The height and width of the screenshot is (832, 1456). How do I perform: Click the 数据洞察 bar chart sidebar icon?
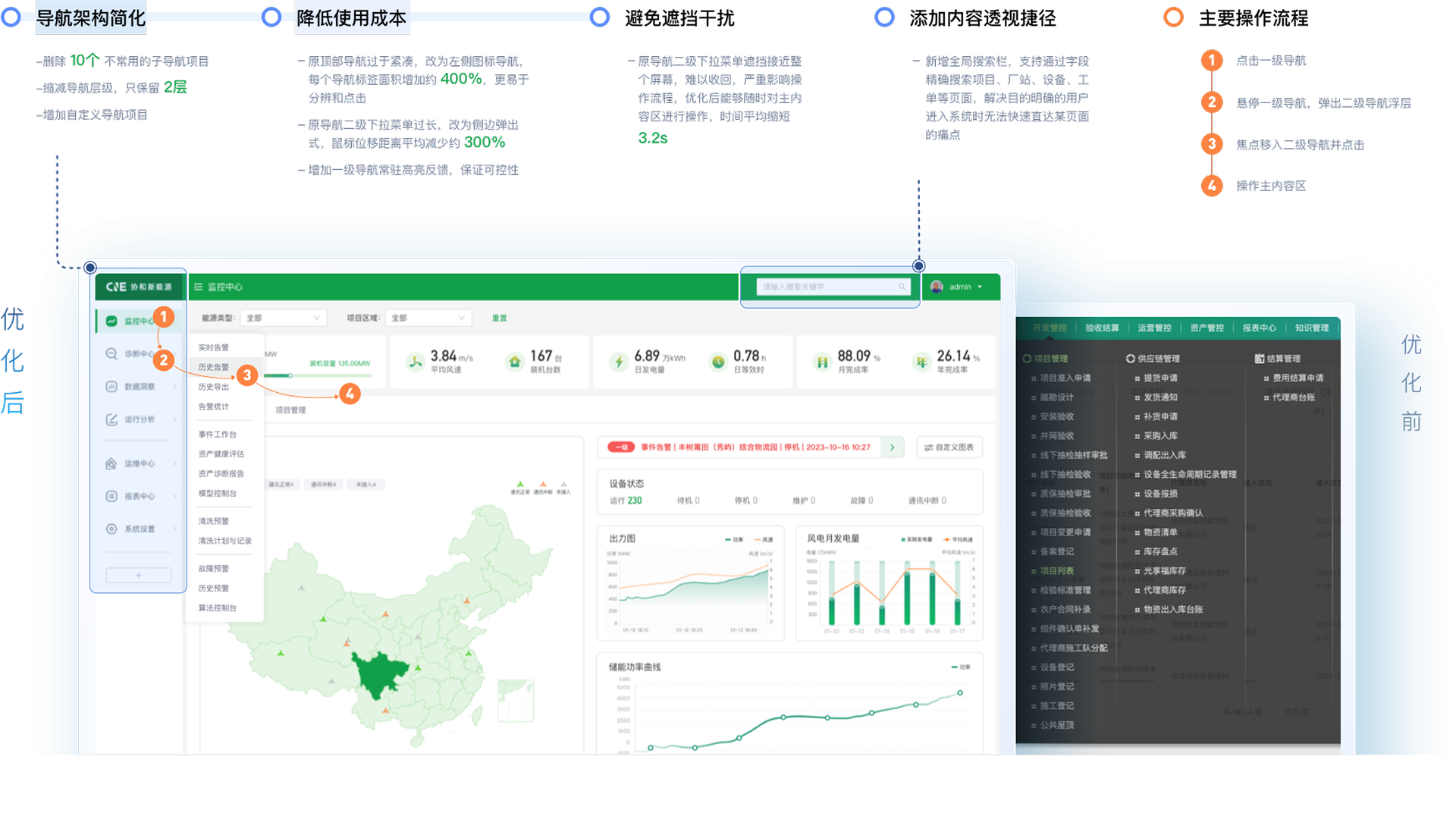tap(111, 386)
